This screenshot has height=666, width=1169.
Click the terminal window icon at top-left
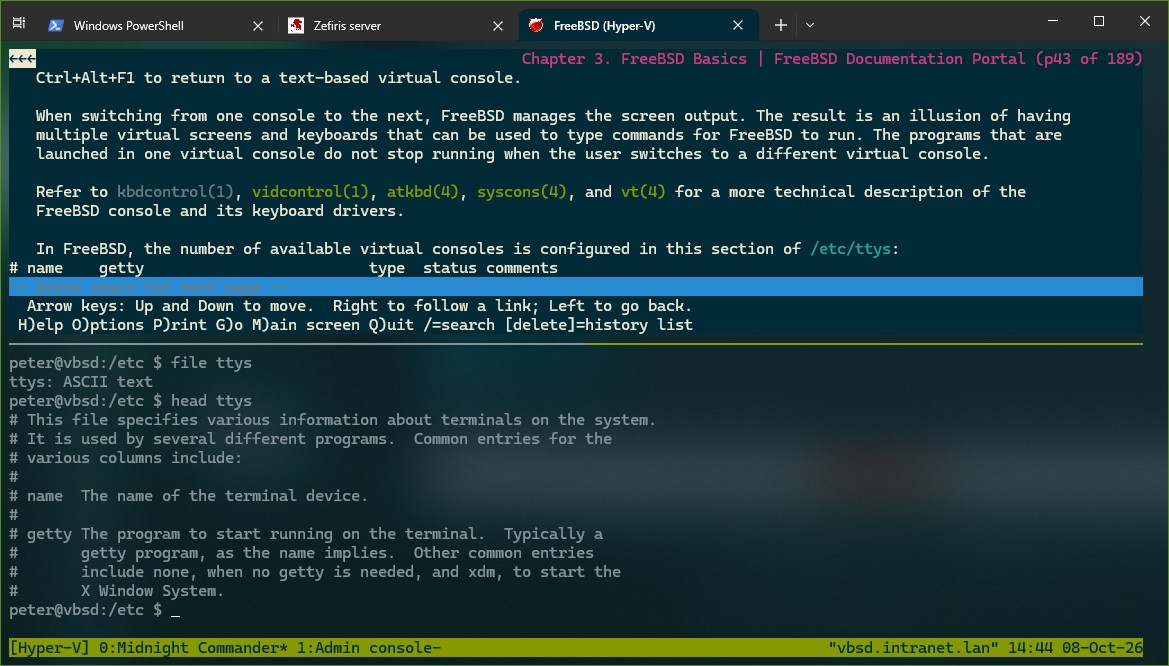[x=19, y=23]
